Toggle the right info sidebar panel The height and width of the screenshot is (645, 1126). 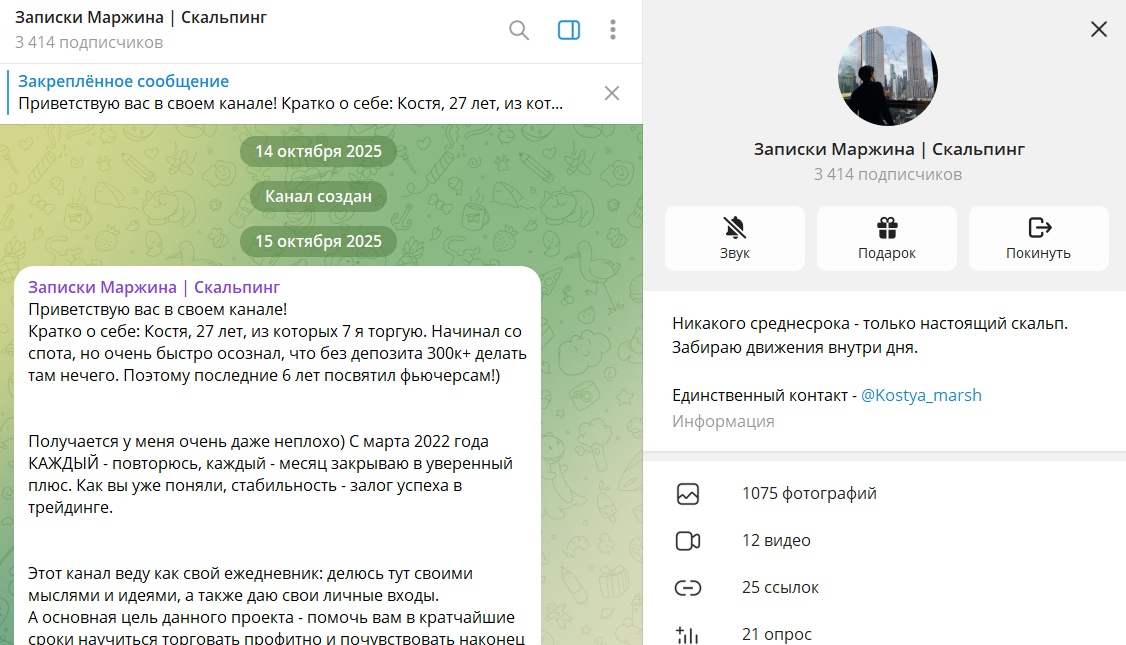[569, 30]
